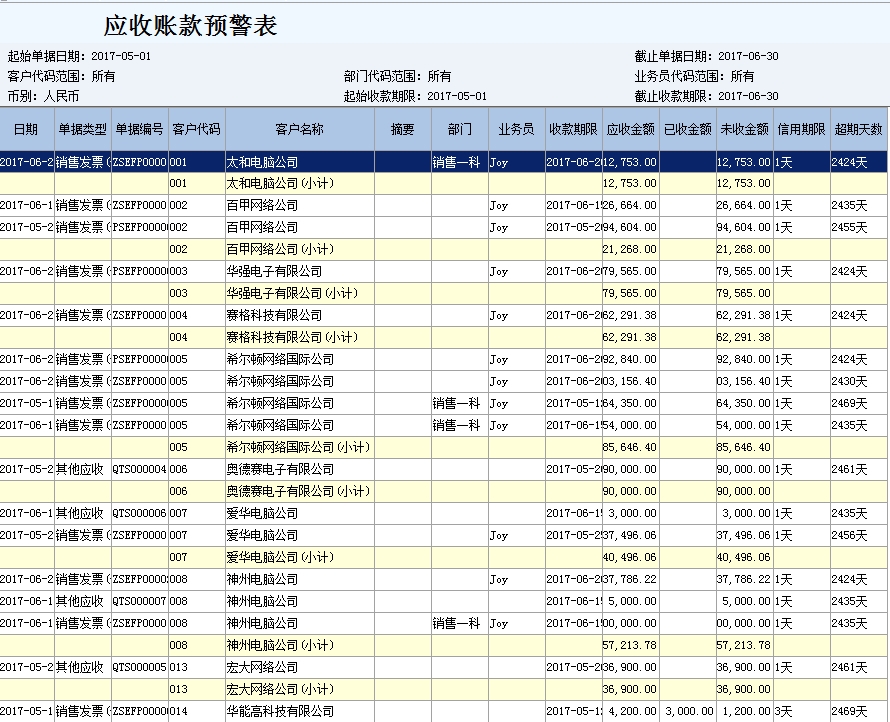Click the report title 应收账款预警表

tap(190, 26)
